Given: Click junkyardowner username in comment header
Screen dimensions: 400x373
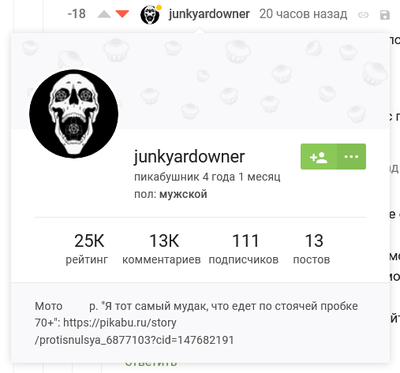Looking at the screenshot, I should [209, 14].
